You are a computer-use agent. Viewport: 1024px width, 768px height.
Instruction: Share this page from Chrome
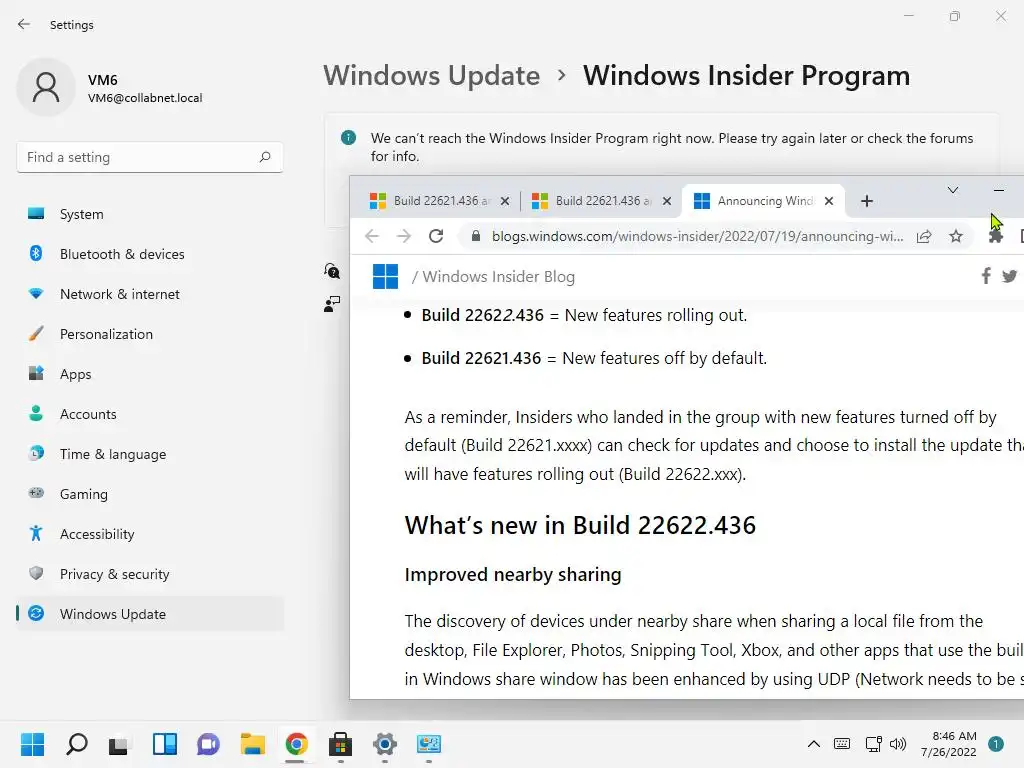point(924,236)
